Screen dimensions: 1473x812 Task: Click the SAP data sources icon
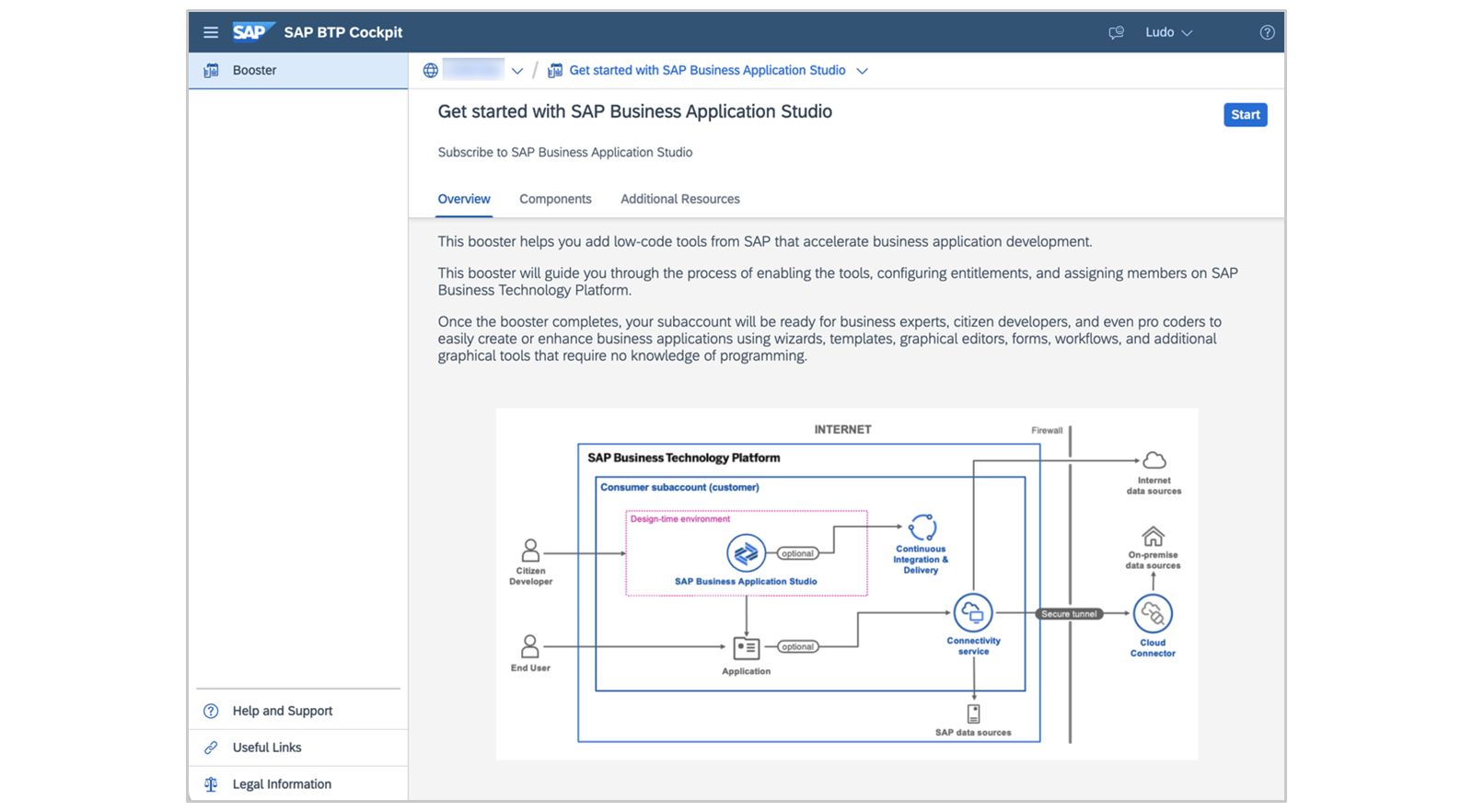pyautogui.click(x=973, y=713)
